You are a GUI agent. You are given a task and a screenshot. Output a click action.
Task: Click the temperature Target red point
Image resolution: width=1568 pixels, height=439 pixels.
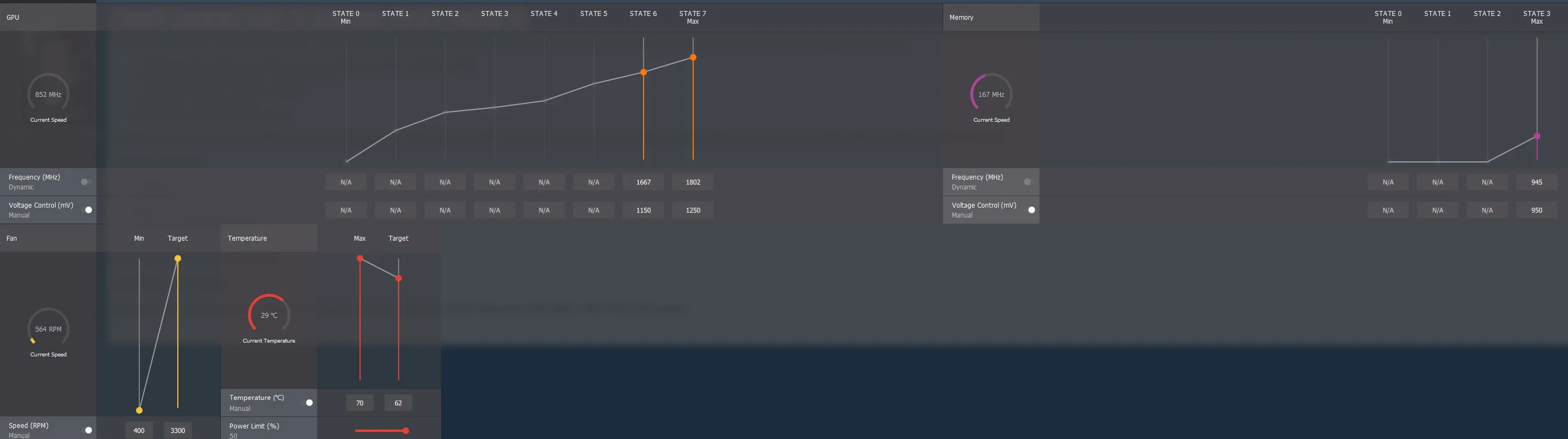coord(399,278)
